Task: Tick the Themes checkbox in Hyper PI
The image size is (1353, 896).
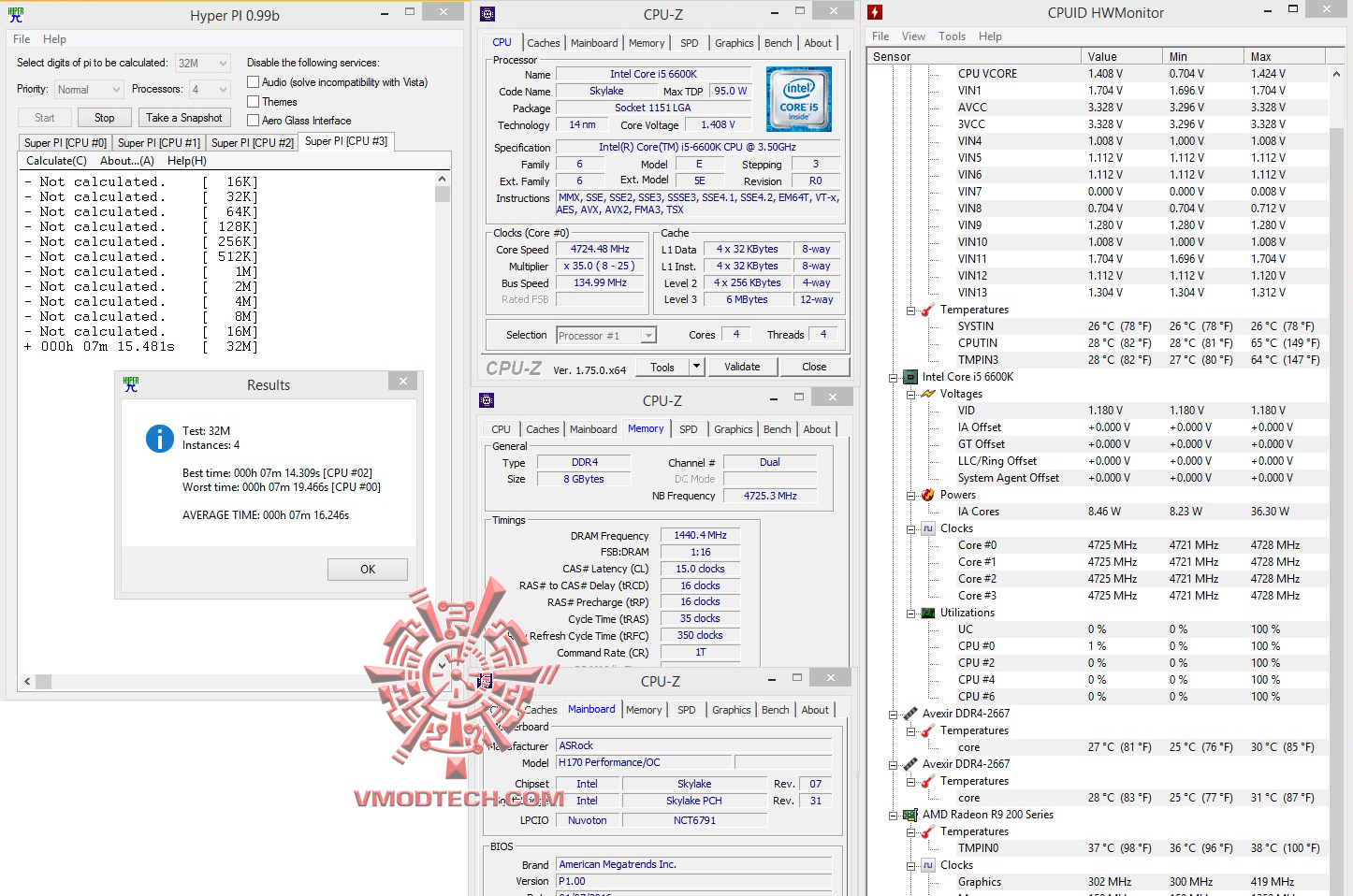Action: pyautogui.click(x=253, y=102)
